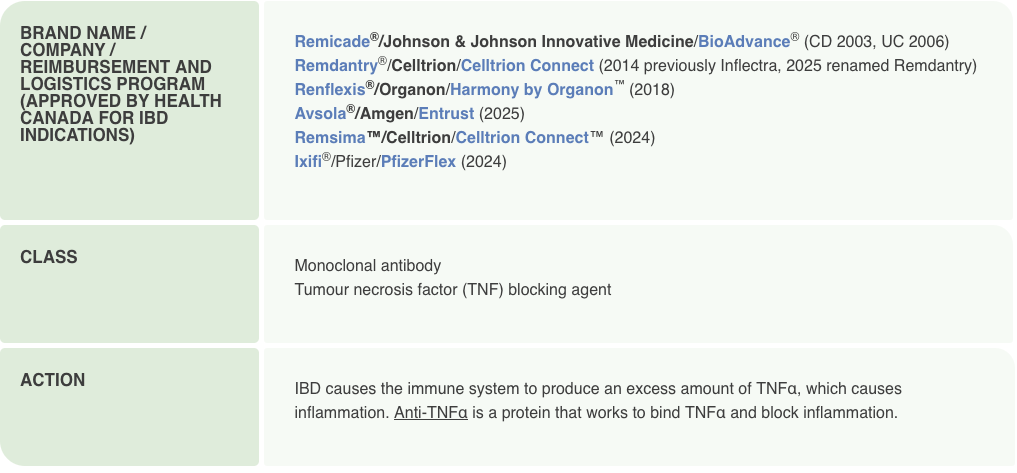Viewport: 1017px width, 473px height.
Task: Open the Remicade brand link
Action: (x=331, y=42)
